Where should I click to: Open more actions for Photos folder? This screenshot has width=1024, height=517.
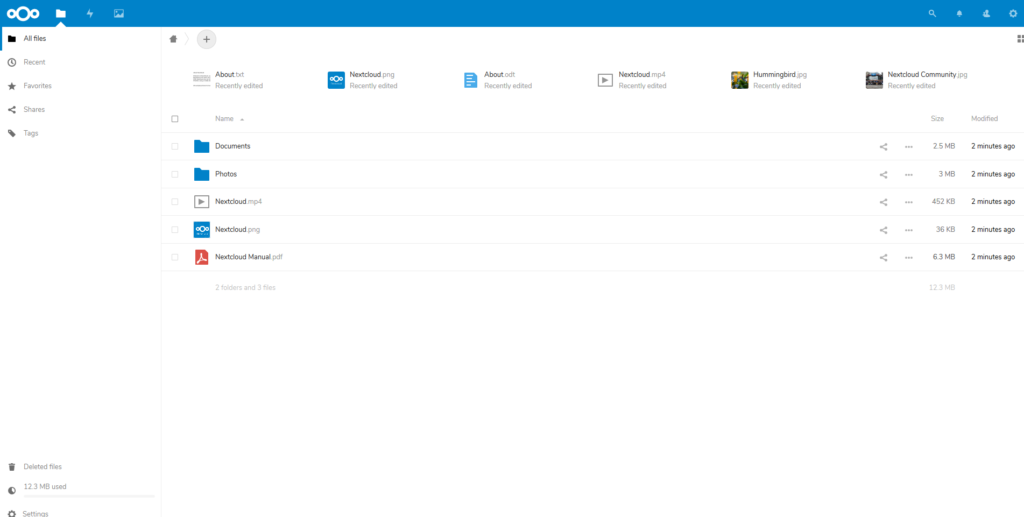908,174
